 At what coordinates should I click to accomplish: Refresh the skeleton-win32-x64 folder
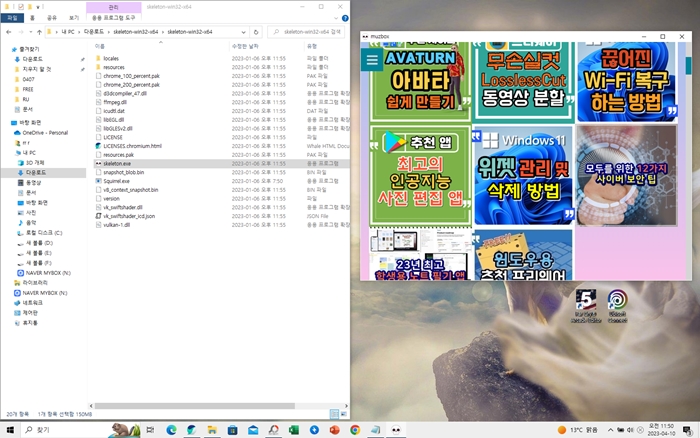coord(256,32)
